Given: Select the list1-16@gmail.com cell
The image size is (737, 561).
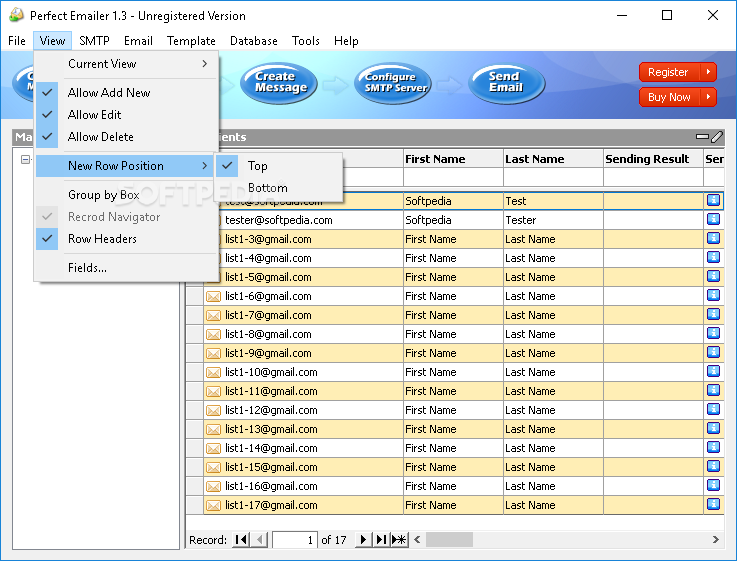Looking at the screenshot, I should 304,486.
